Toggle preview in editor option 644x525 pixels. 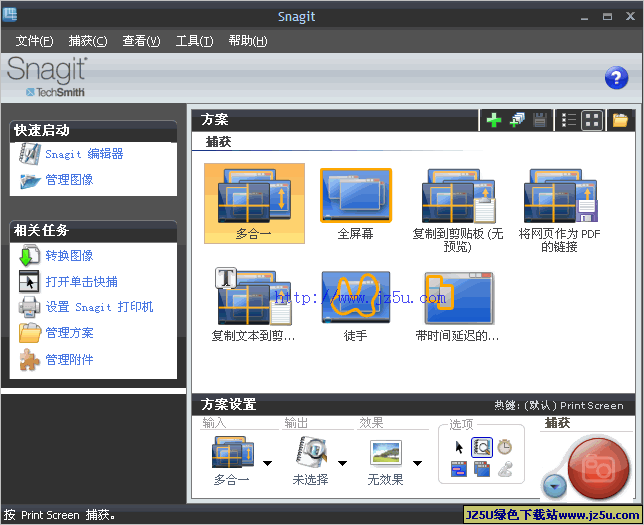[482, 447]
